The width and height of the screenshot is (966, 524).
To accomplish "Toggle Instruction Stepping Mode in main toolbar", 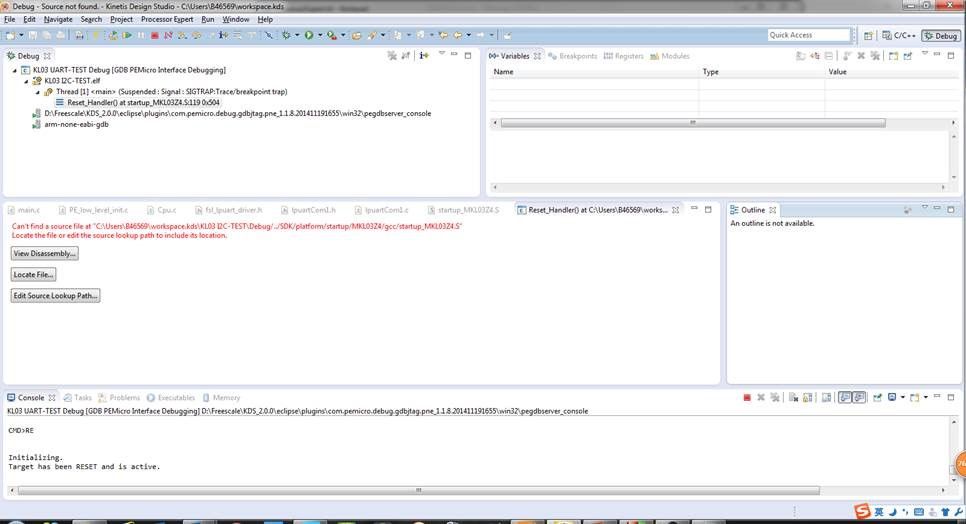I will coord(223,35).
